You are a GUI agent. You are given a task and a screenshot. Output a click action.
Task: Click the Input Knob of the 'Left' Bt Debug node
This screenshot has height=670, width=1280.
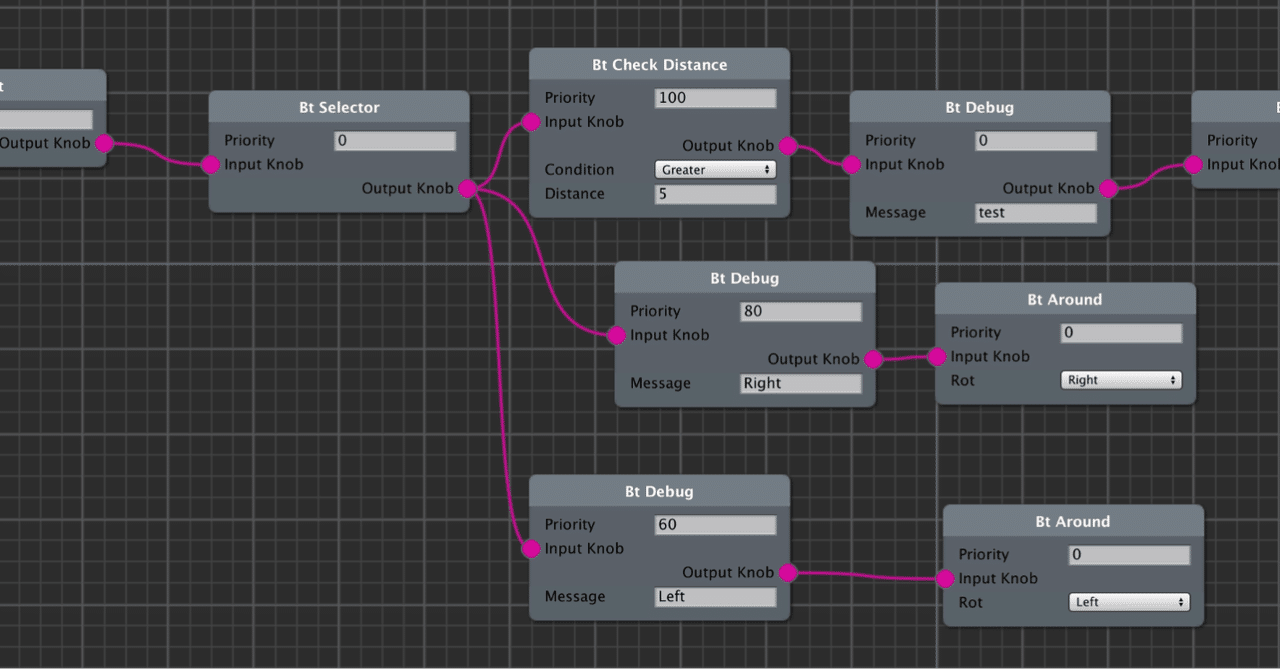point(529,548)
